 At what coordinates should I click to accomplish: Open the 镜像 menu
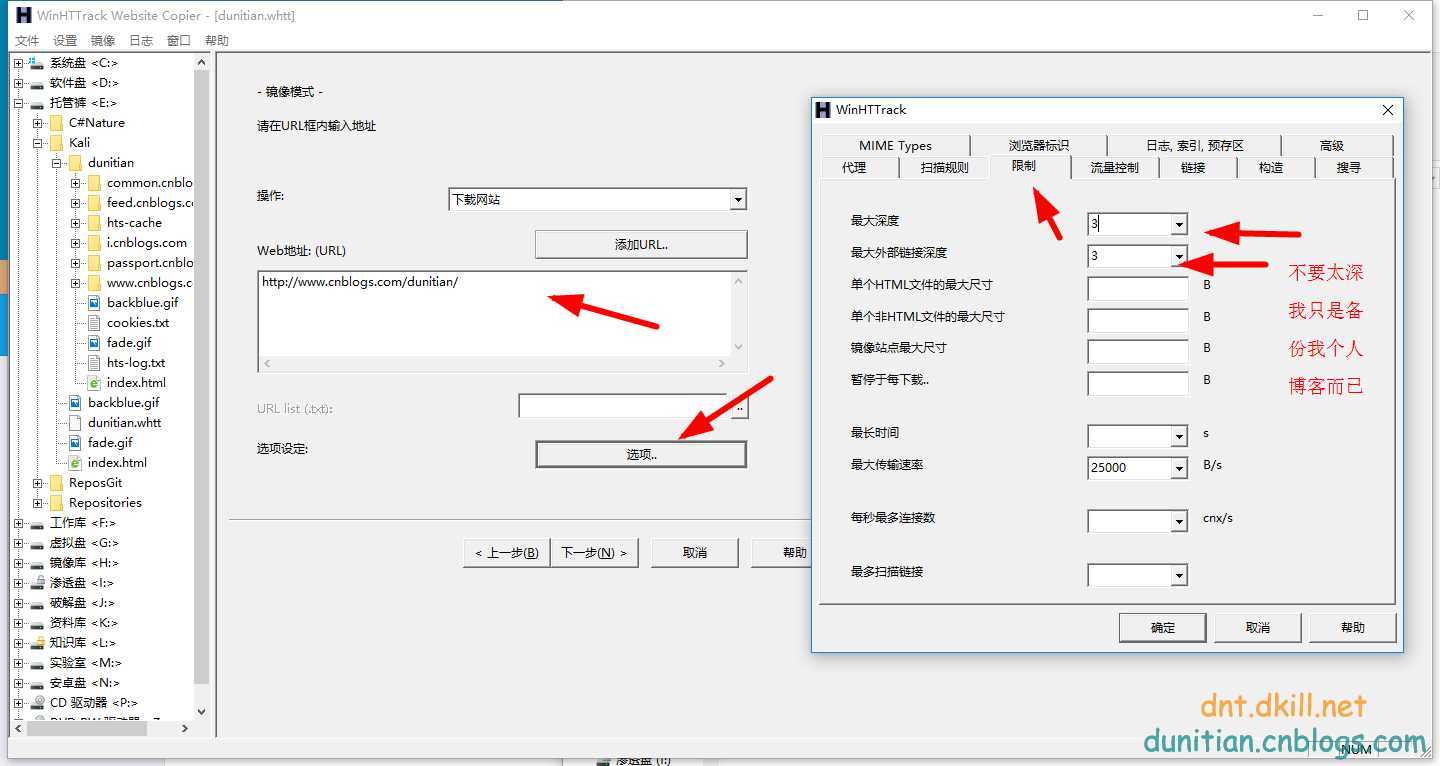[x=103, y=41]
